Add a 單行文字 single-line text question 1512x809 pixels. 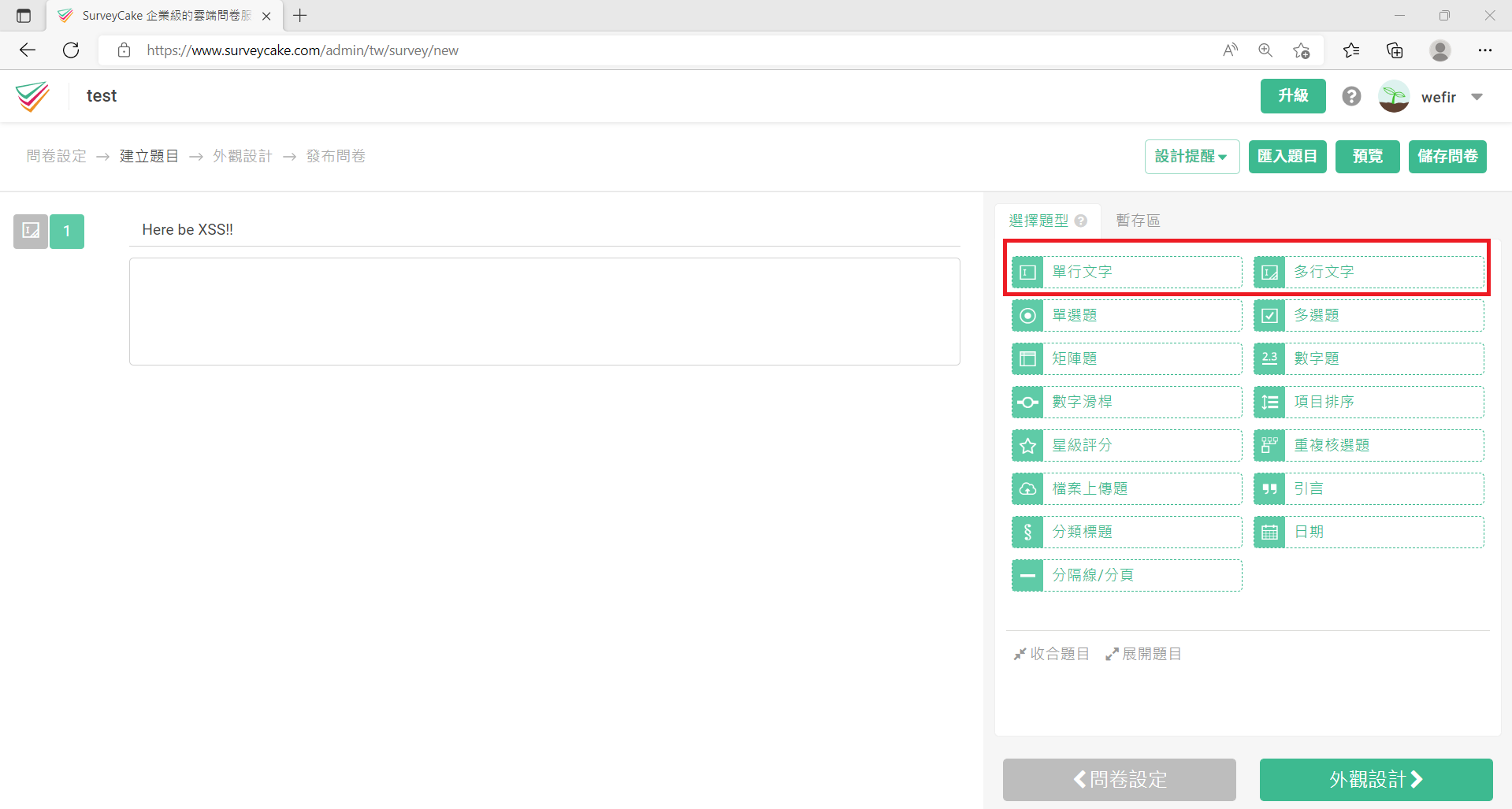(x=1127, y=272)
